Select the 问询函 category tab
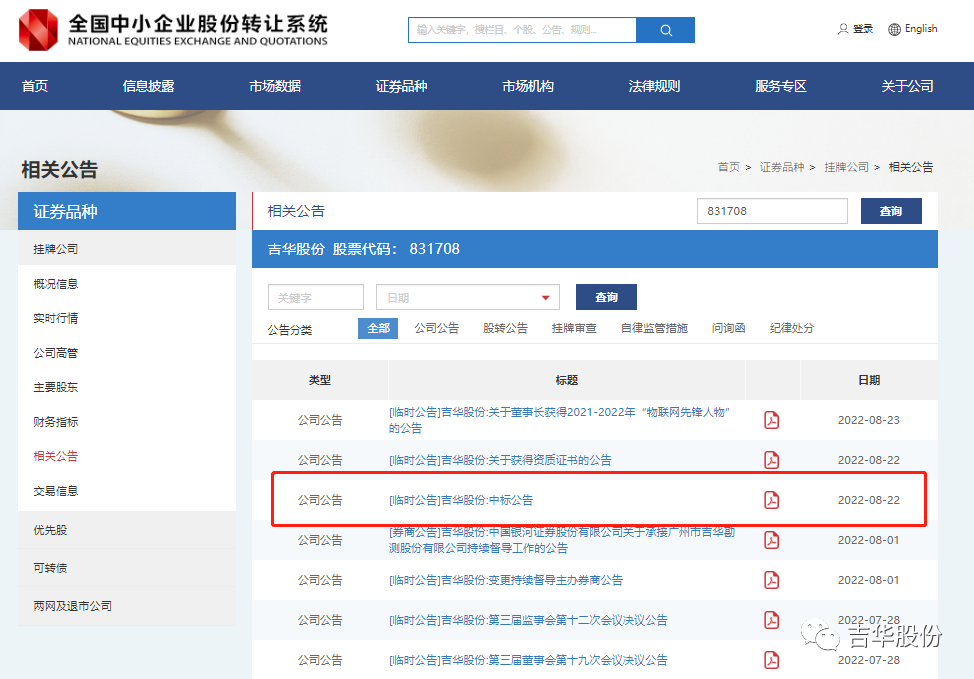974x679 pixels. pyautogui.click(x=728, y=328)
